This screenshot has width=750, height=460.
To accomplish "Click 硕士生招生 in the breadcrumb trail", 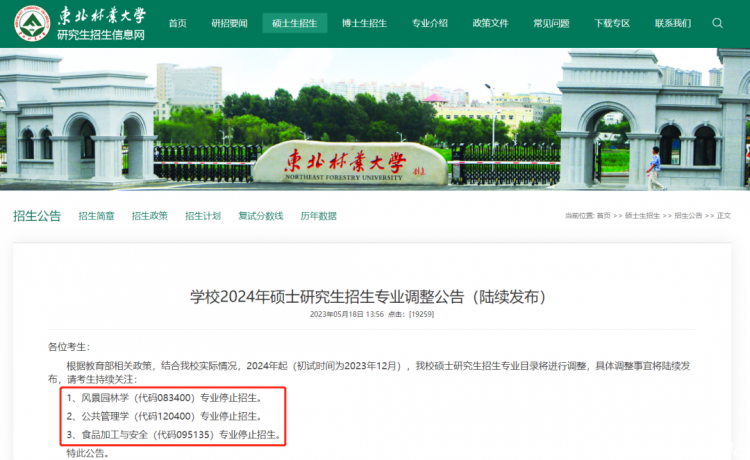I will click(x=642, y=216).
